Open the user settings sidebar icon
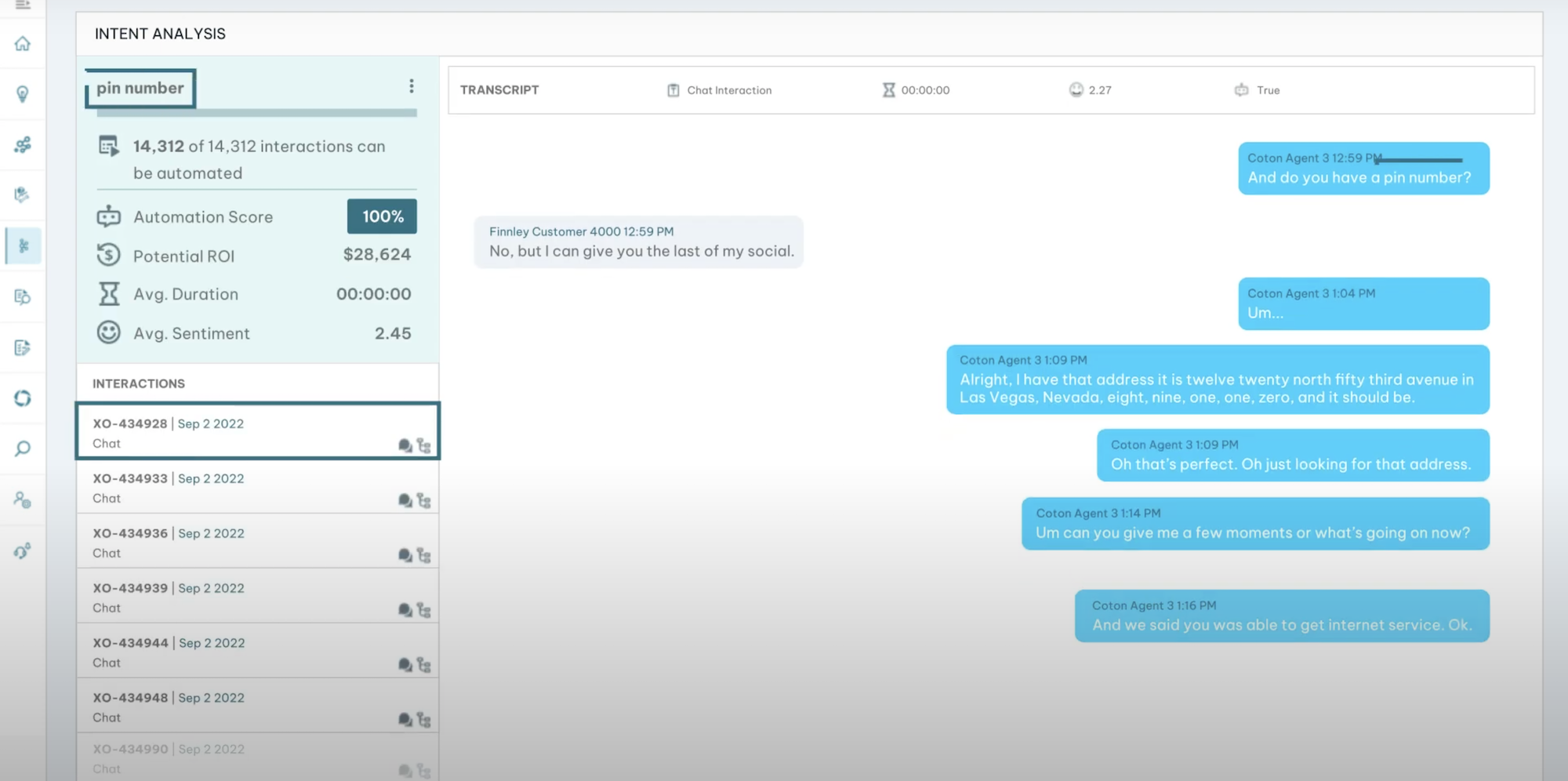 pyautogui.click(x=23, y=499)
